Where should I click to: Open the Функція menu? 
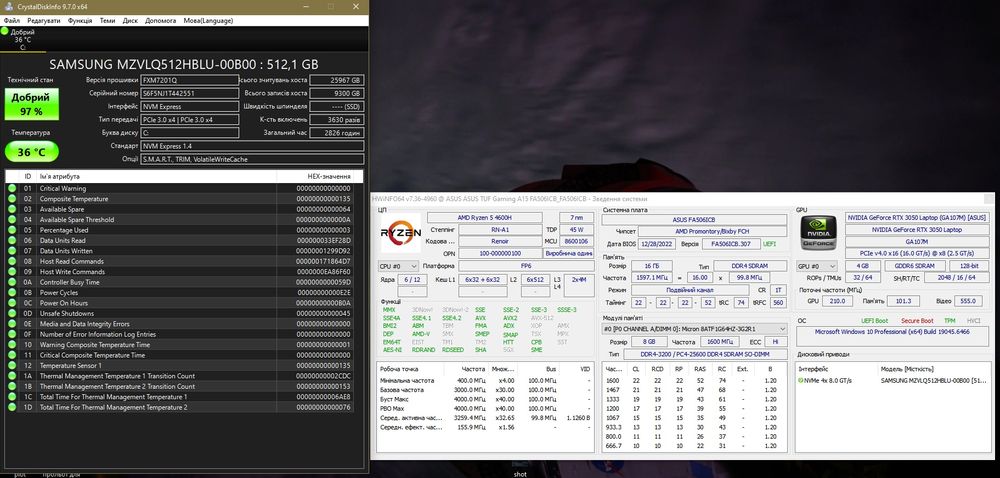pos(80,20)
